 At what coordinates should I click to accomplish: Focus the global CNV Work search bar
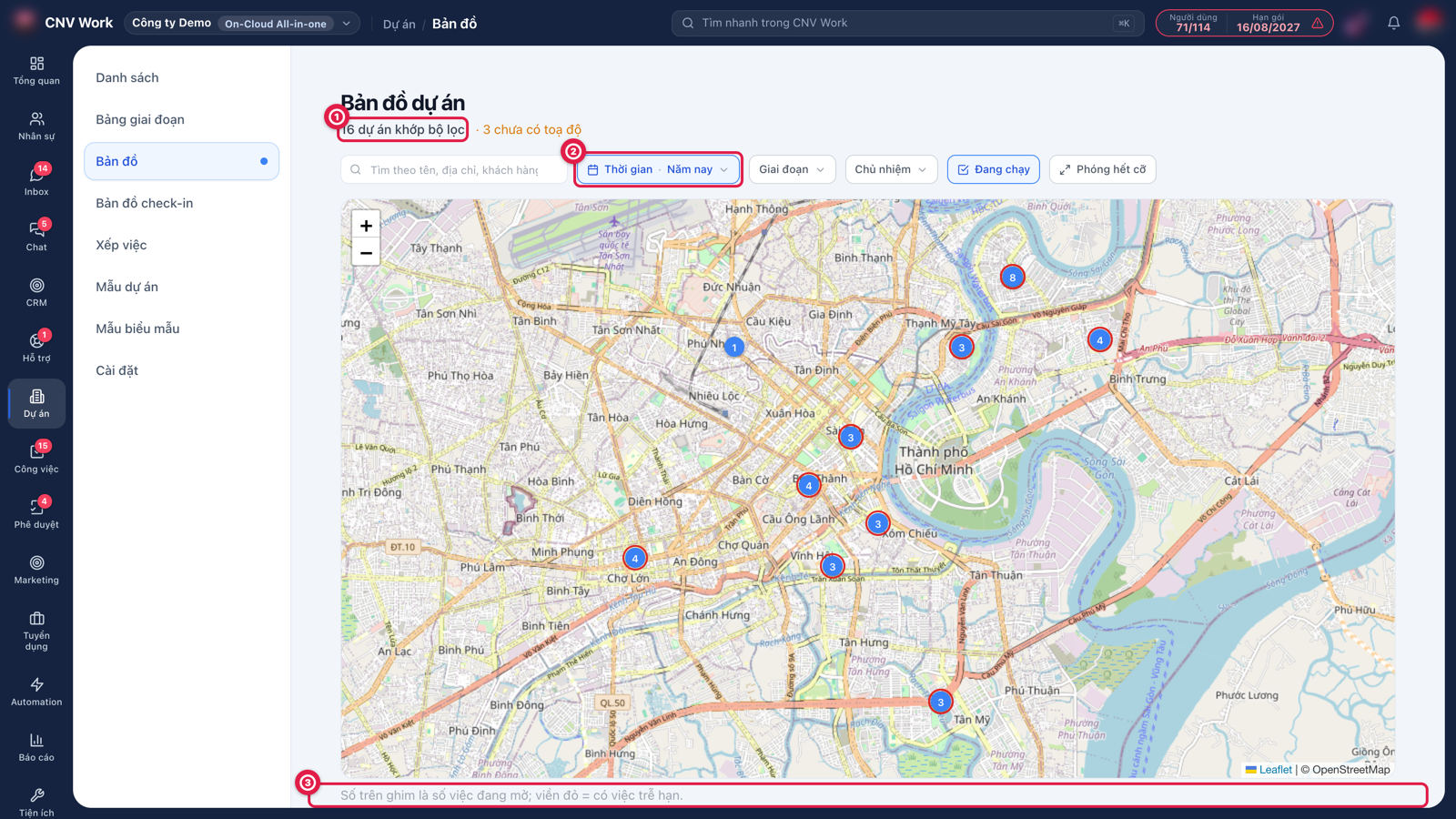tap(907, 23)
